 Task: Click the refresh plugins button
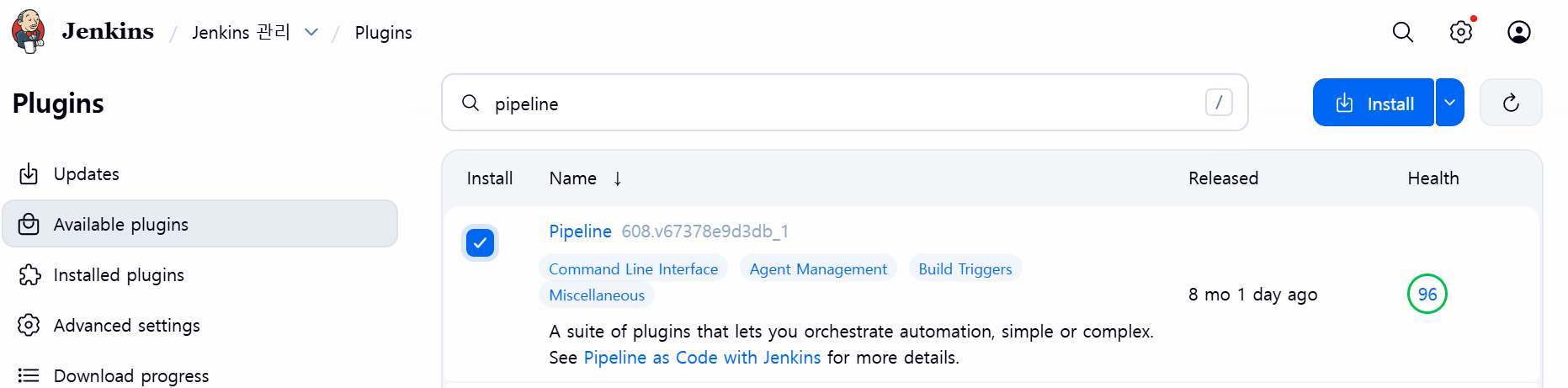[x=1511, y=103]
